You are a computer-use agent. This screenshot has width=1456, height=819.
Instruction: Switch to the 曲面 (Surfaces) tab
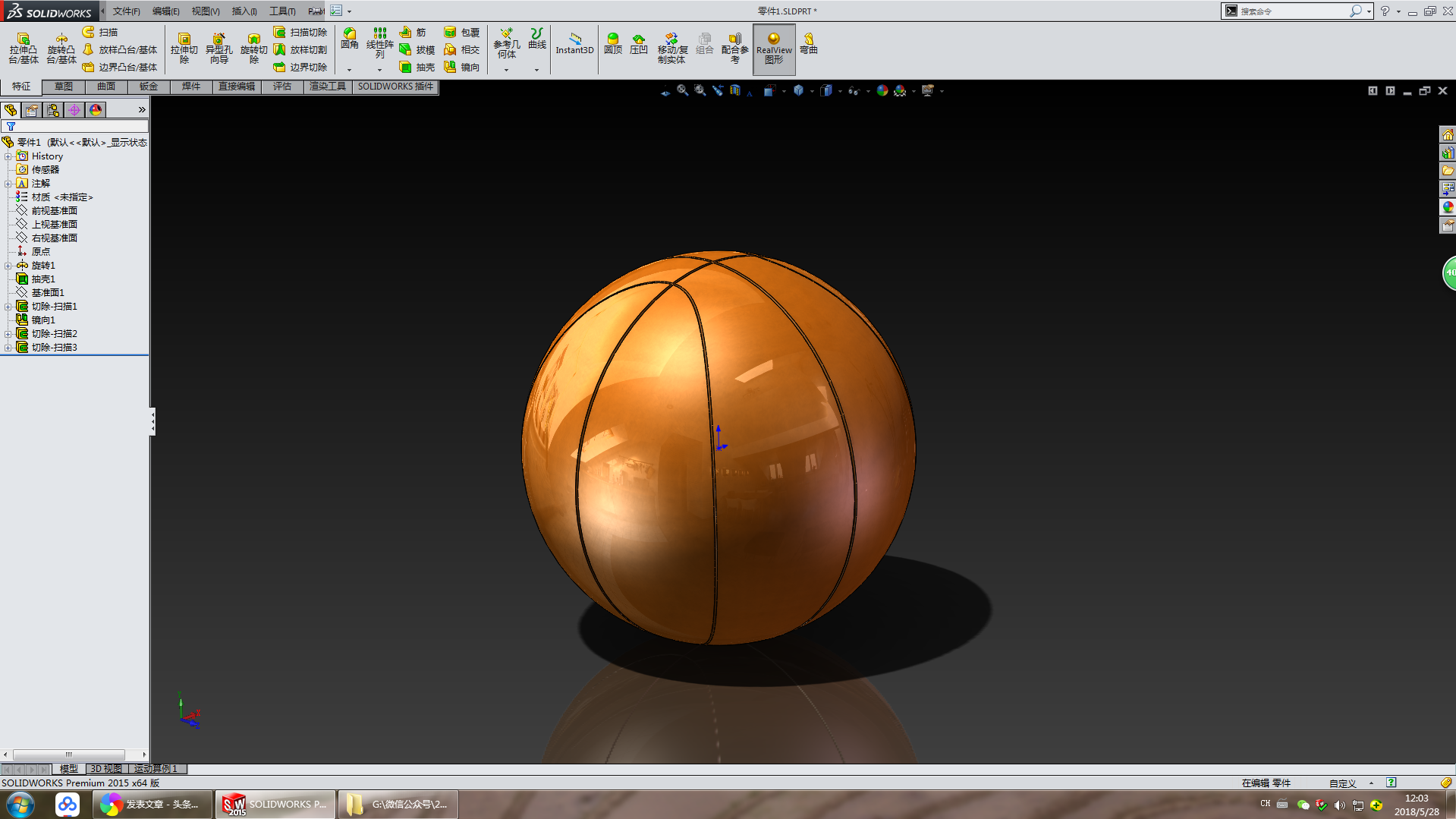(106, 87)
